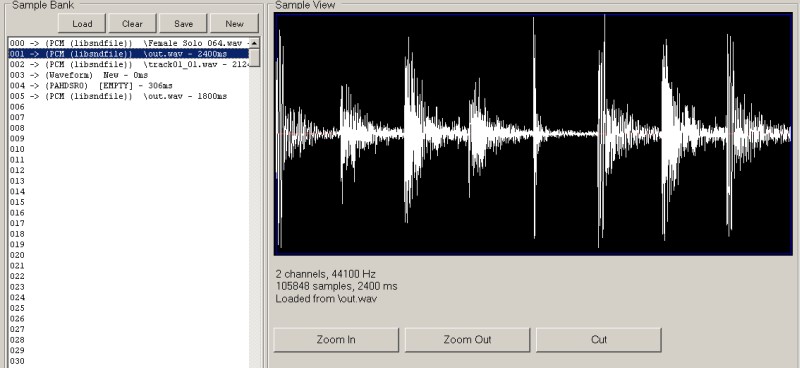Click the sample list scroll up arrow

254,43
